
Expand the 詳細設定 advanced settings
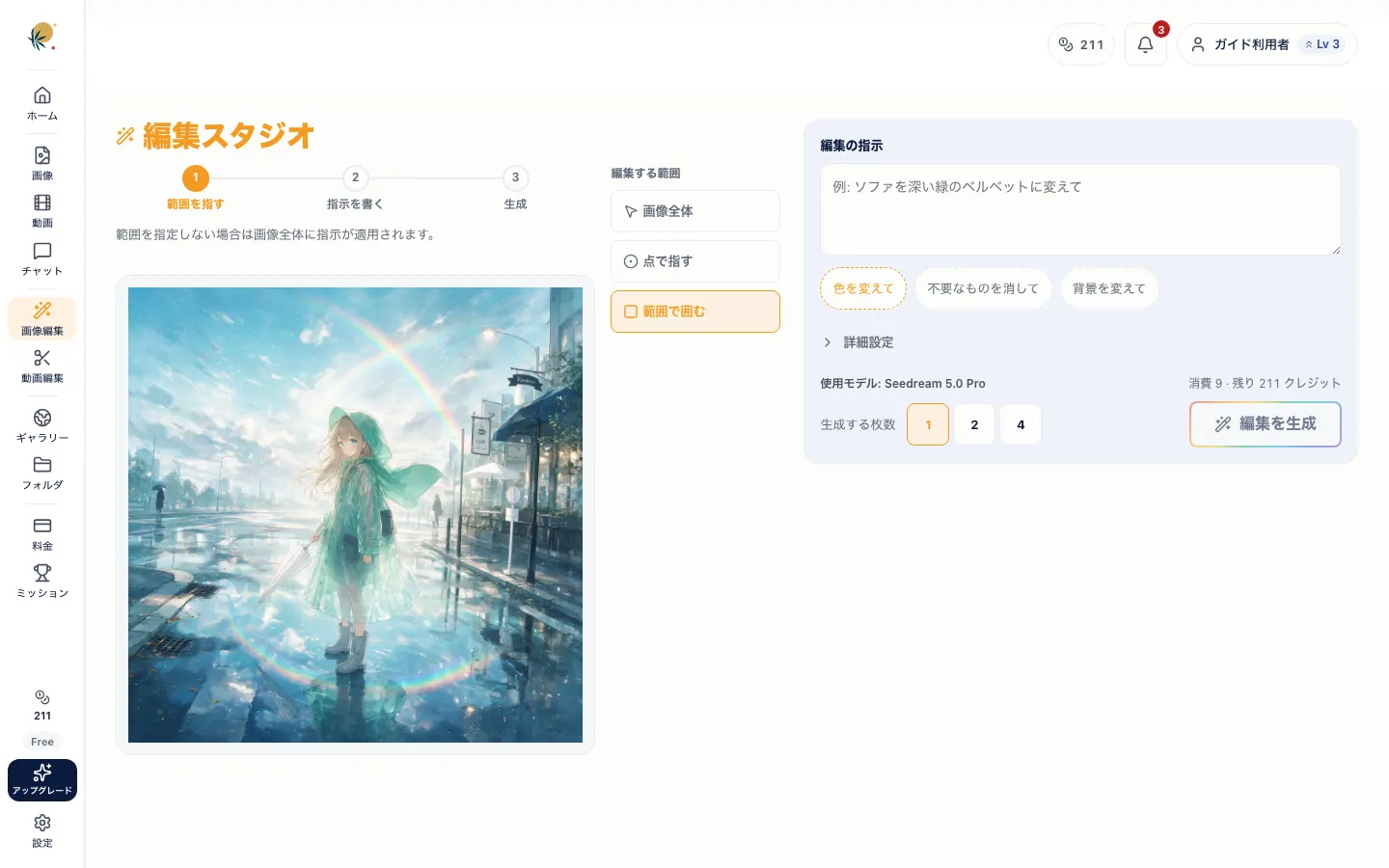(858, 342)
